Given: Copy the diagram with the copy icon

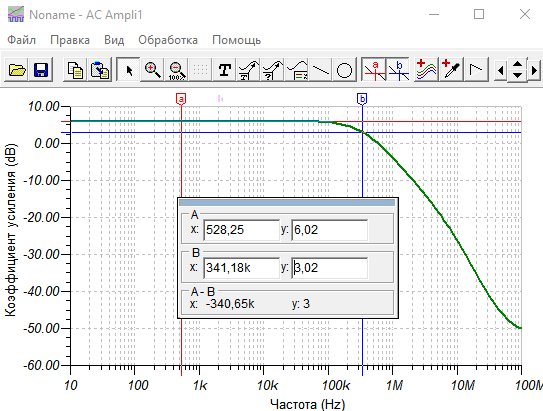Looking at the screenshot, I should pyautogui.click(x=75, y=70).
